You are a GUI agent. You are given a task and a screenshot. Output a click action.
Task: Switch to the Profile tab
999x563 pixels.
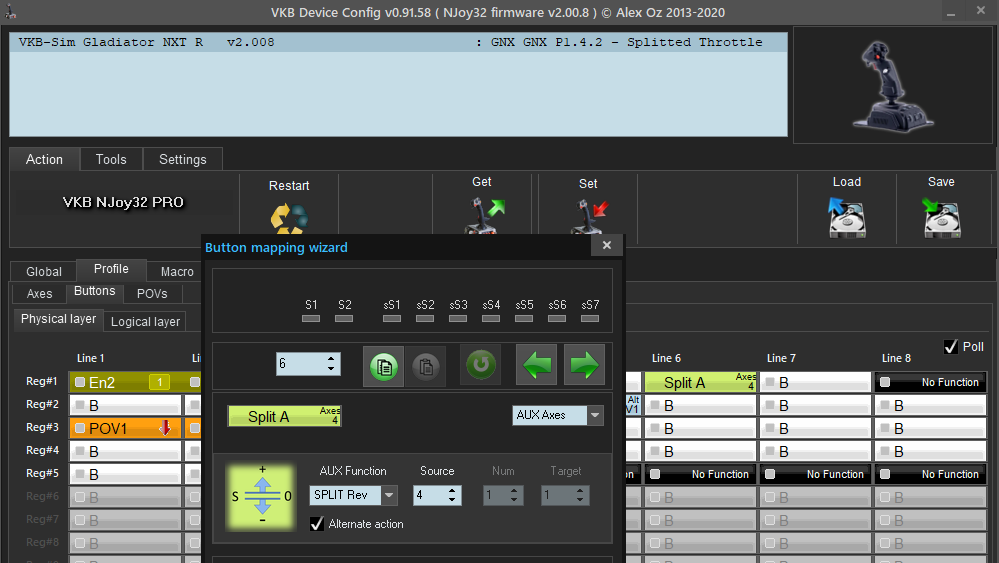pos(111,269)
